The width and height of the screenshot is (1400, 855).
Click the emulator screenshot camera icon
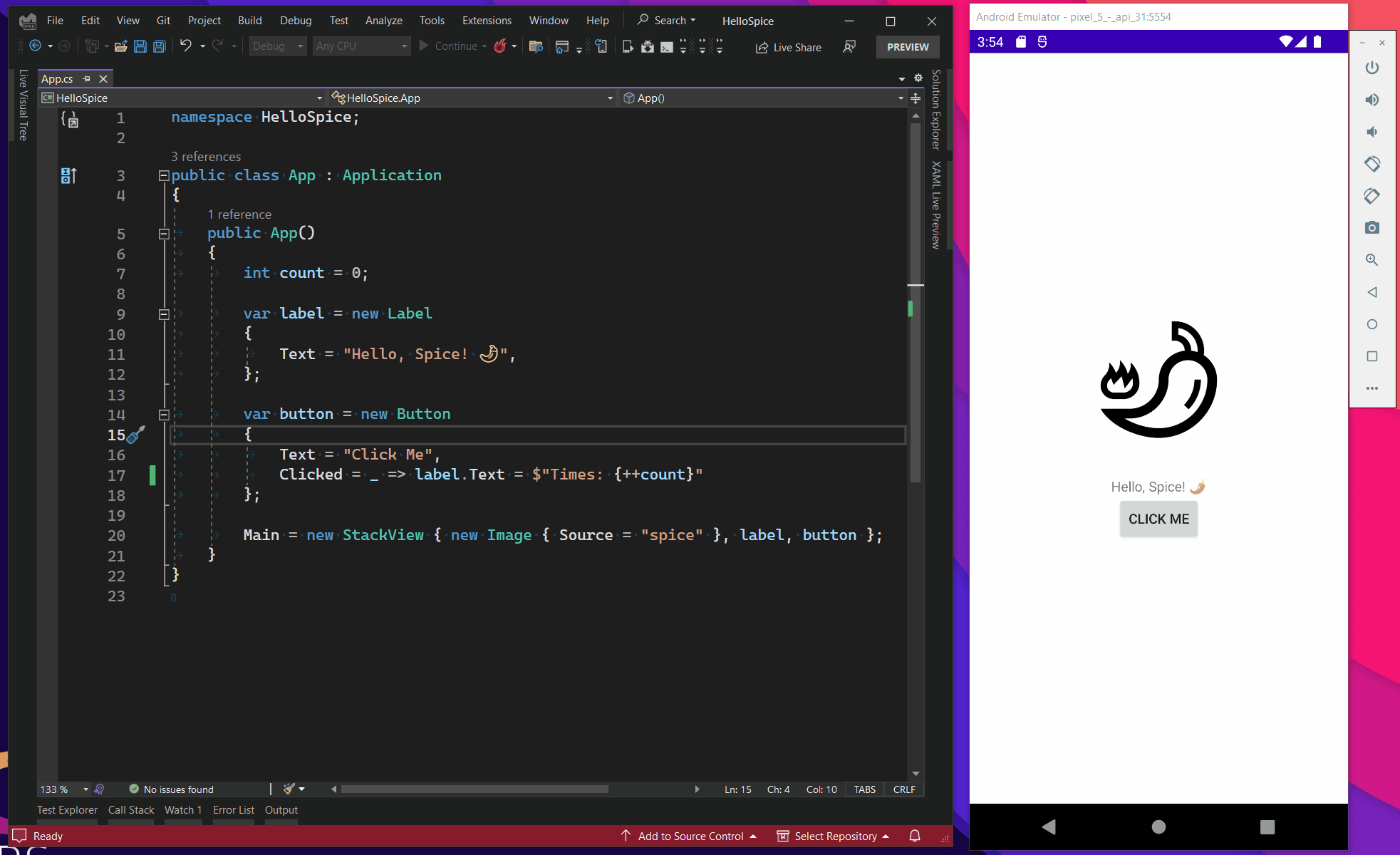(x=1372, y=228)
